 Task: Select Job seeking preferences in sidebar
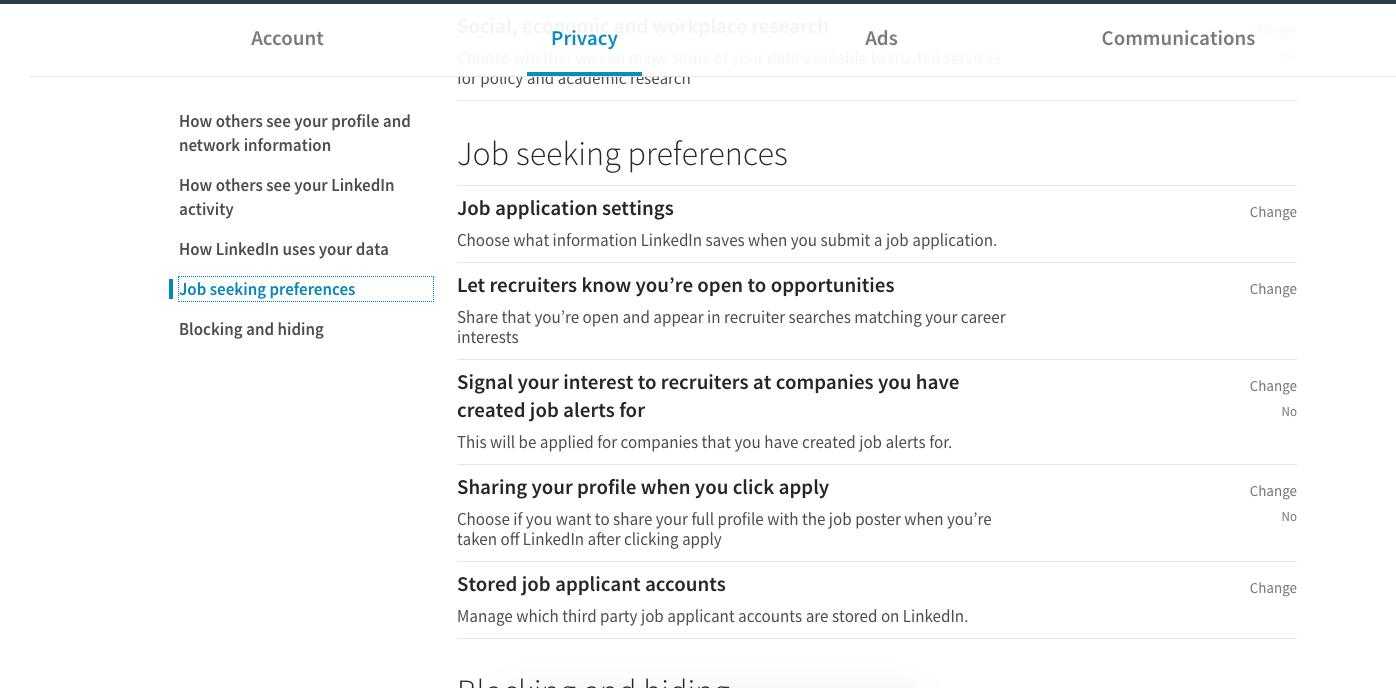click(x=267, y=289)
